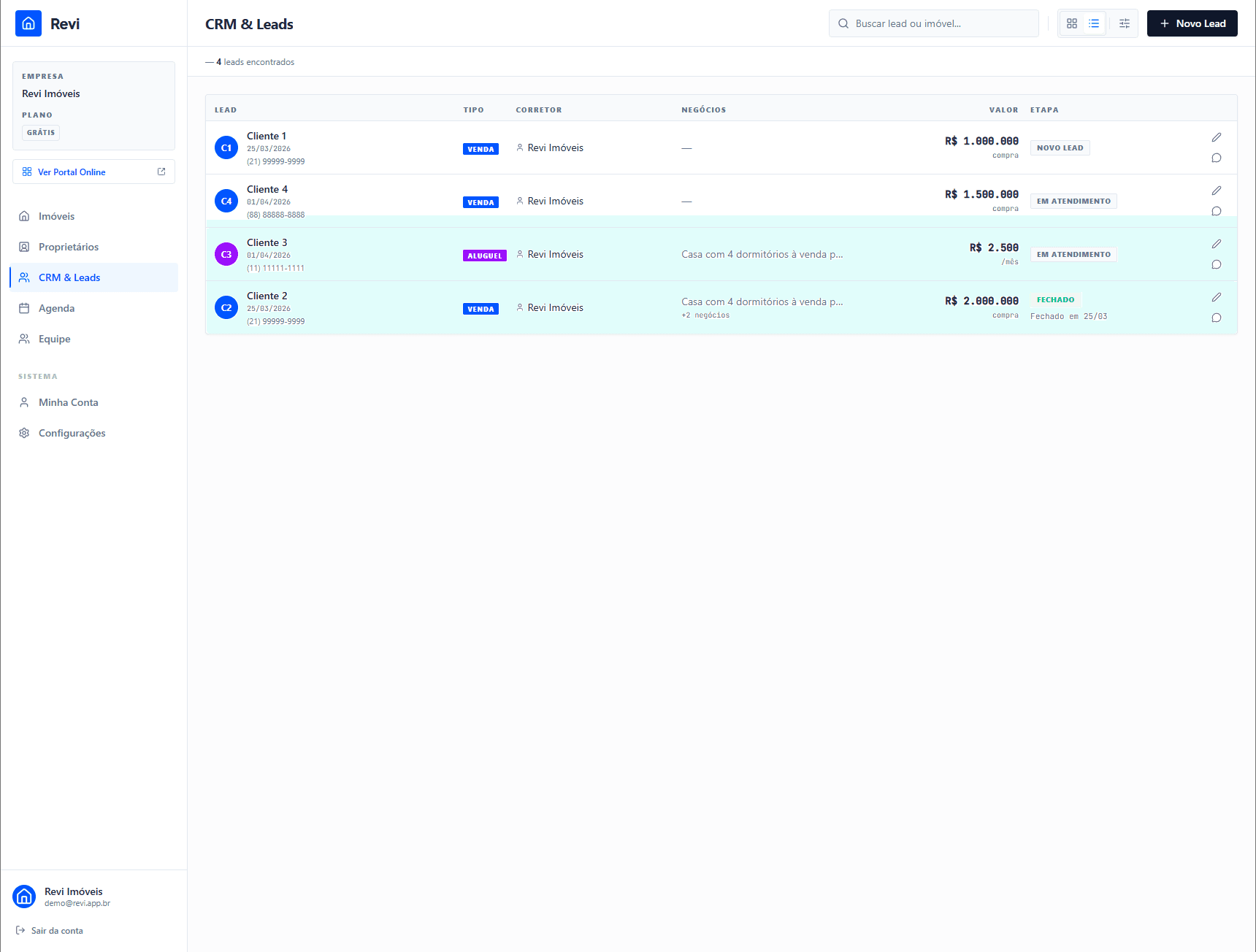Open the comment bubble for Cliente 2

point(1216,318)
